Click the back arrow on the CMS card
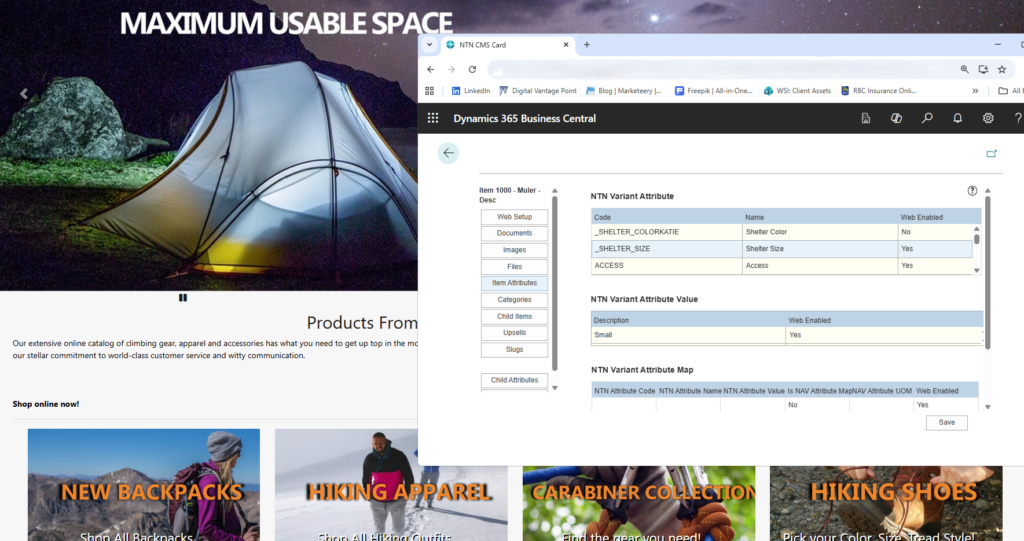 click(x=448, y=153)
